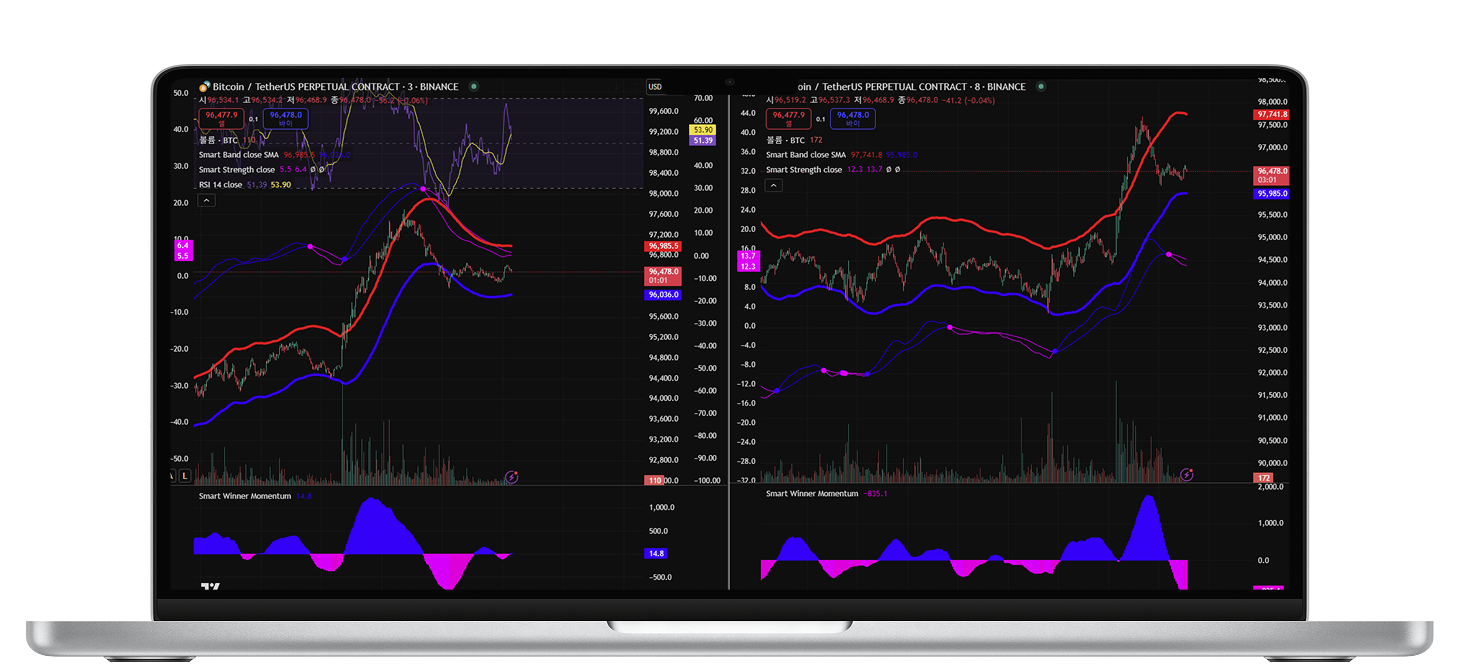This screenshot has height=668, width=1460.
Task: Toggle the L log scale button
Action: pos(185,475)
